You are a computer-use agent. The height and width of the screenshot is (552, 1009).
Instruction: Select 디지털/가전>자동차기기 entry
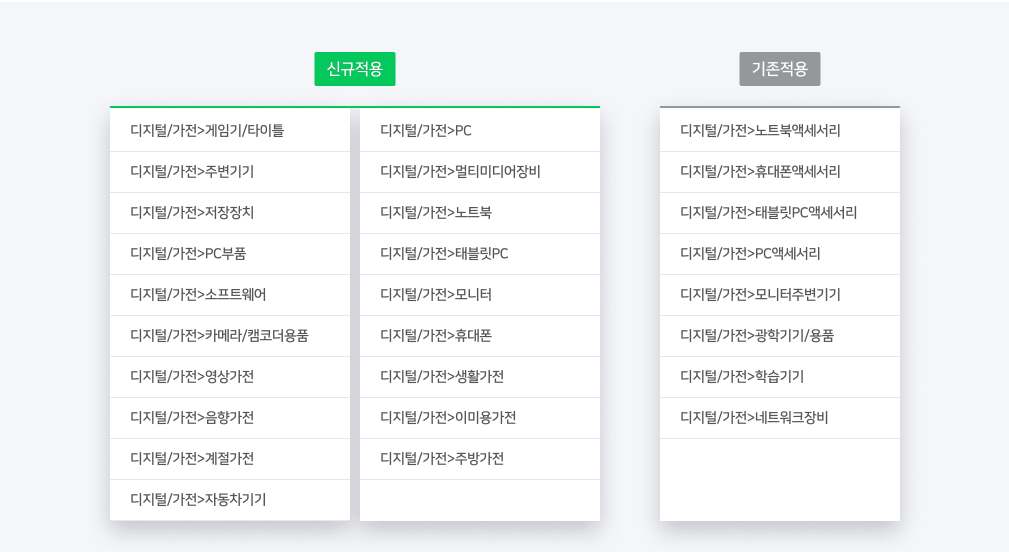pos(198,500)
